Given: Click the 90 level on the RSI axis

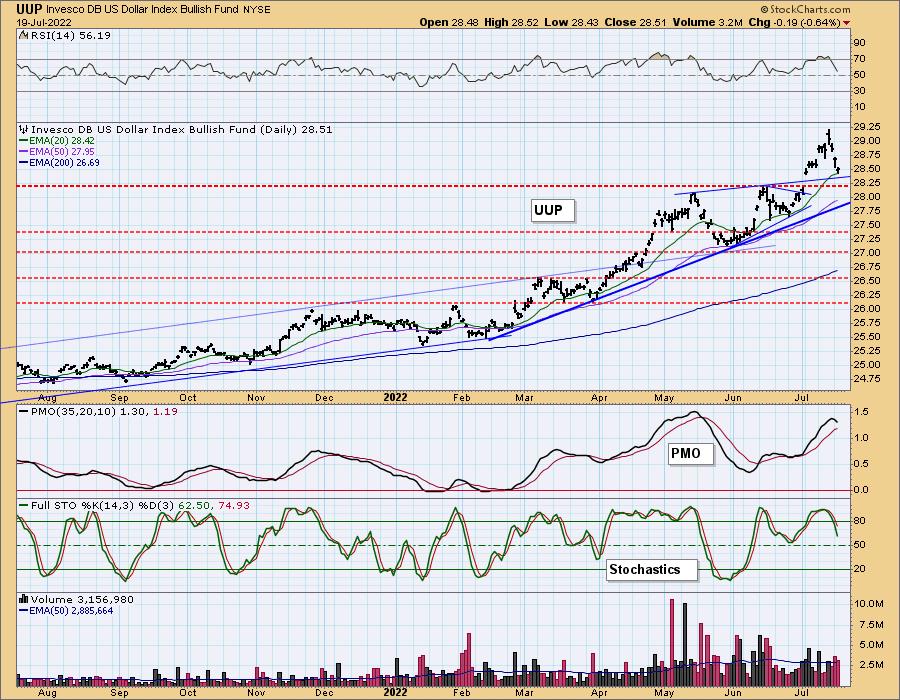Looking at the screenshot, I should [859, 42].
